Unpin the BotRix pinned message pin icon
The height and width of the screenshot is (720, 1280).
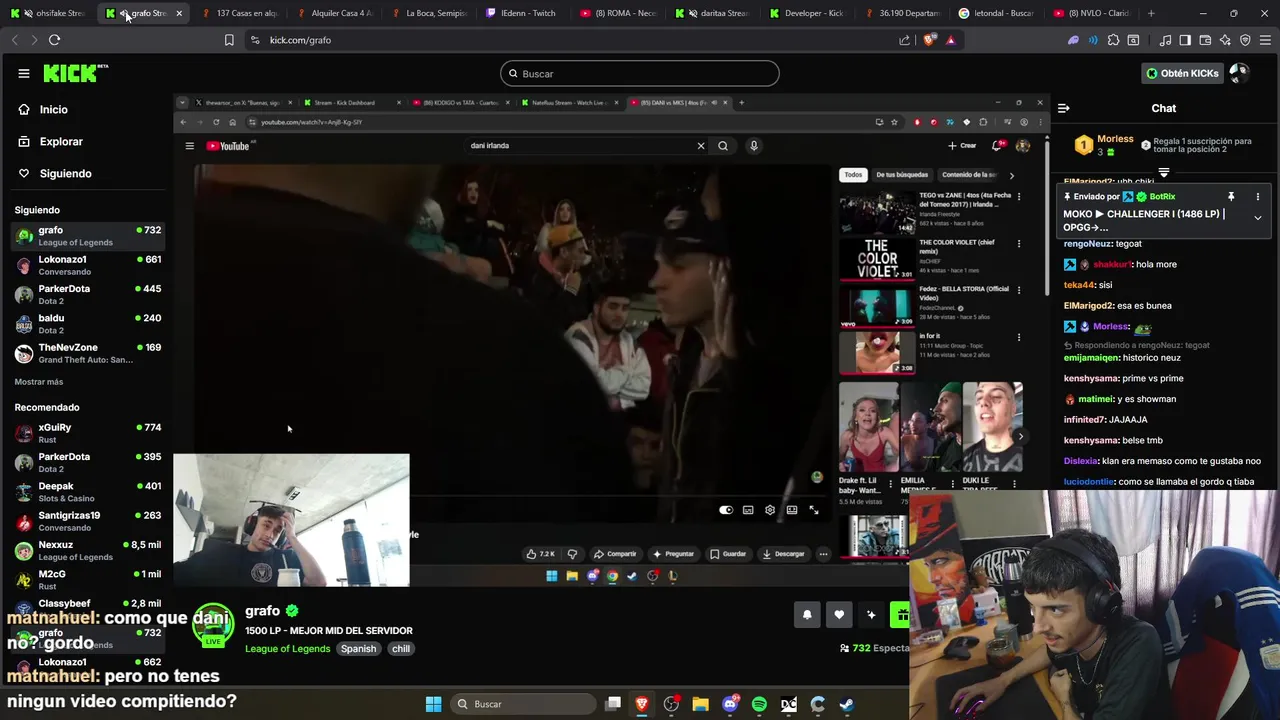1231,197
